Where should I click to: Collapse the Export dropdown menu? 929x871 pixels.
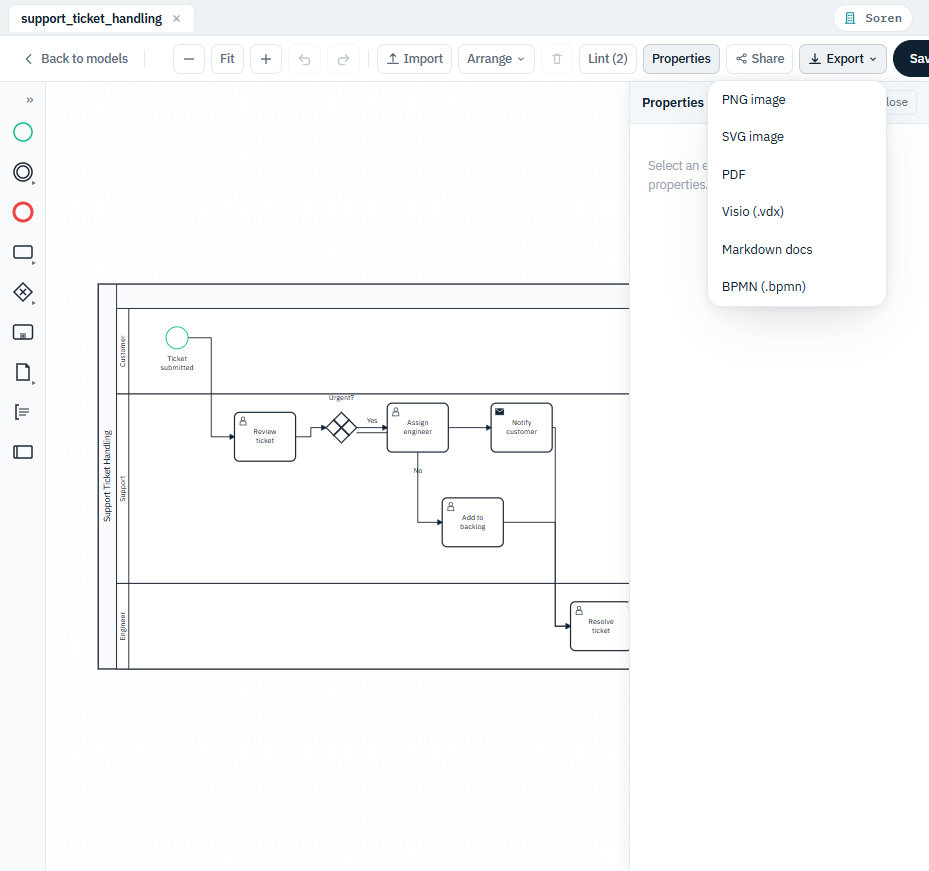tap(842, 59)
